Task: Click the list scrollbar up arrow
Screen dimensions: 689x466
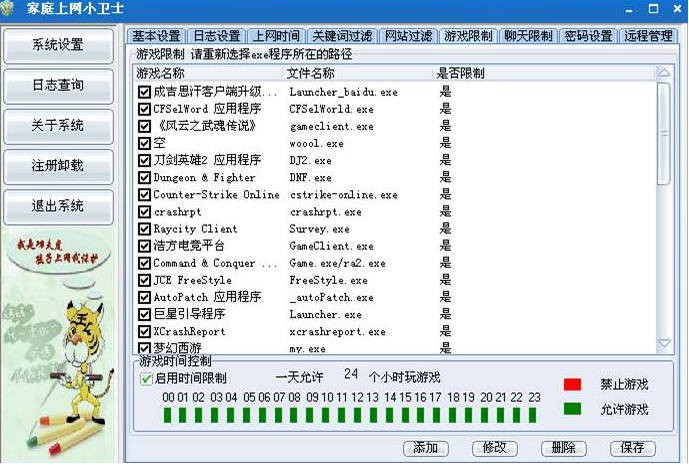Action: tap(664, 73)
